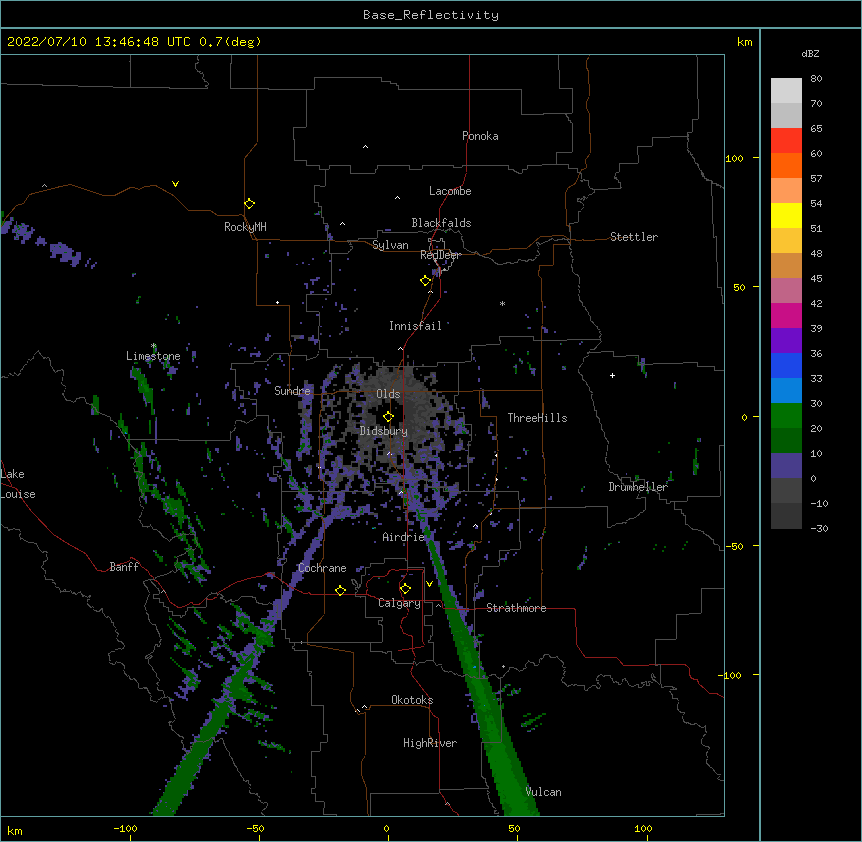Click the Banff town label
Screen dimensions: 862x842
click(124, 567)
